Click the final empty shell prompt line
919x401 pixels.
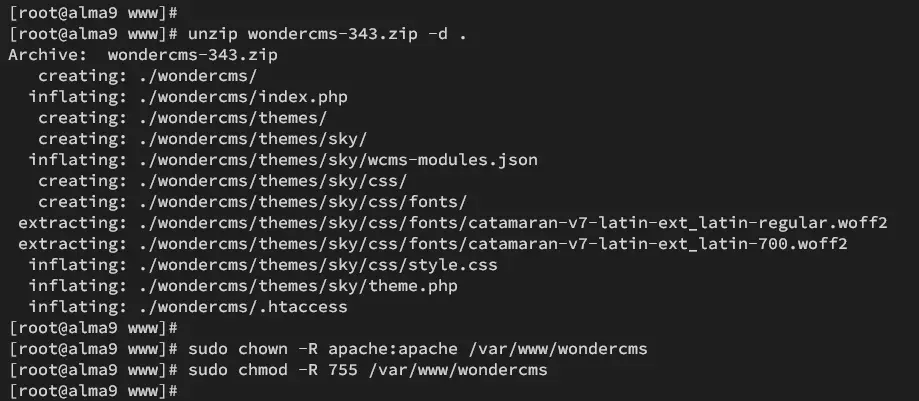93,391
